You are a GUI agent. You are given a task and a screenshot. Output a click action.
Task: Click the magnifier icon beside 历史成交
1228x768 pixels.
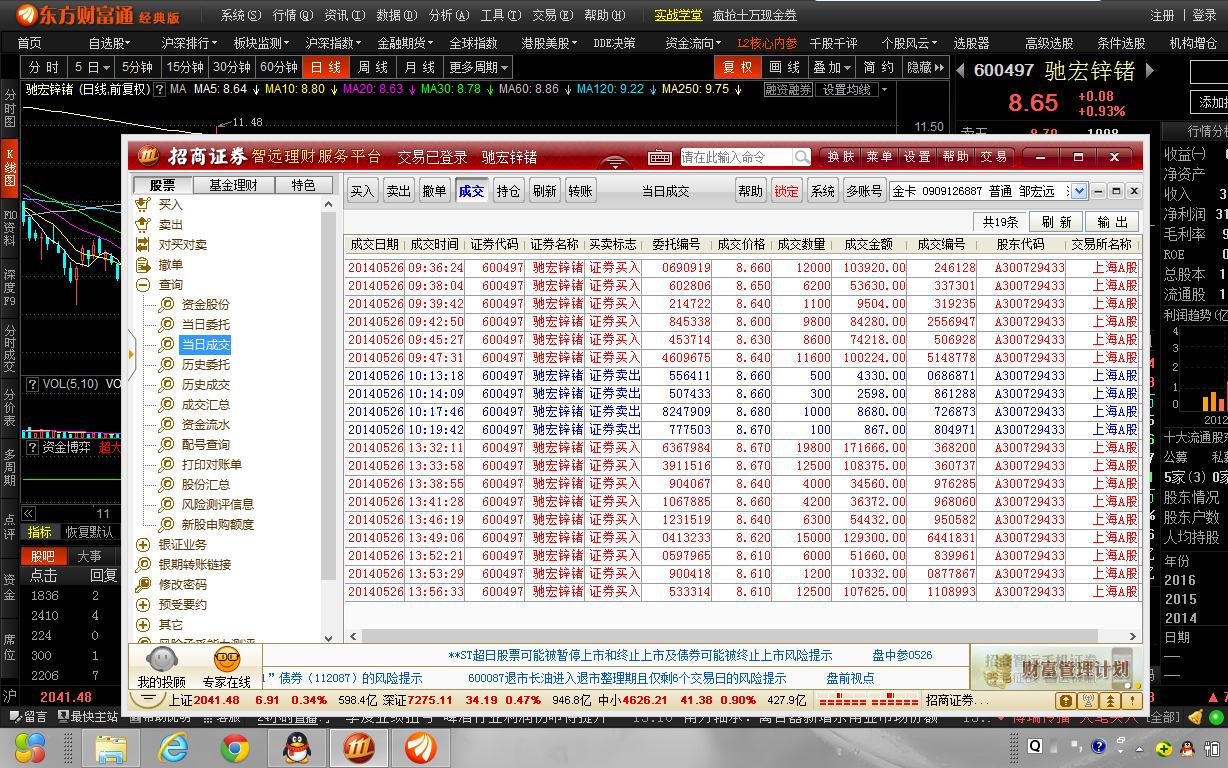[166, 385]
